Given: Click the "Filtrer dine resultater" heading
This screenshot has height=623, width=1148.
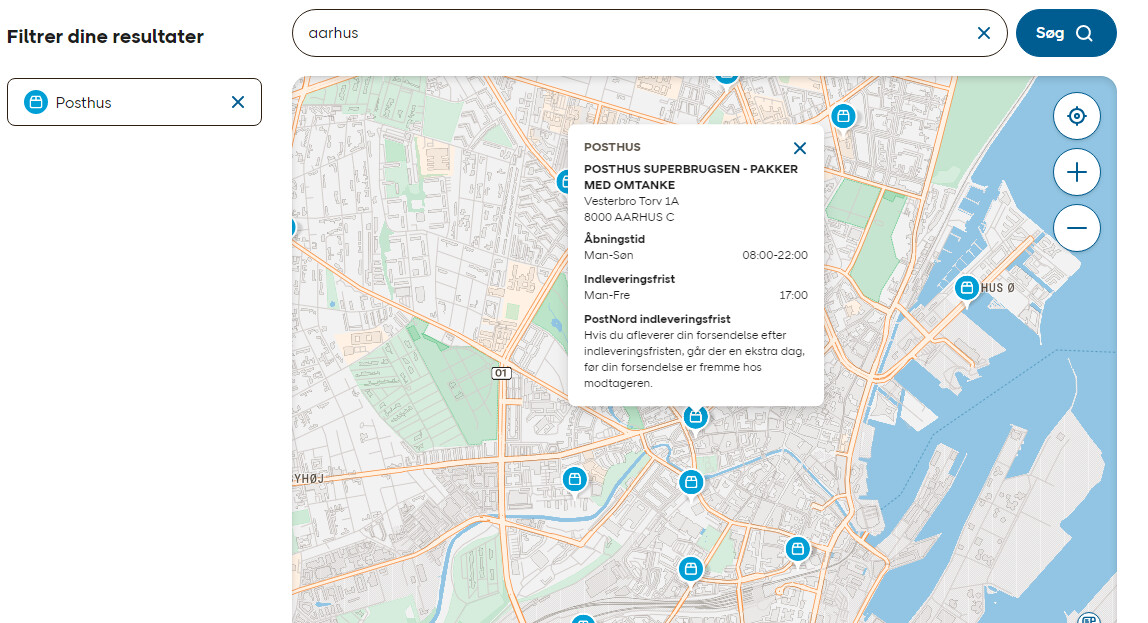Looking at the screenshot, I should coord(105,37).
